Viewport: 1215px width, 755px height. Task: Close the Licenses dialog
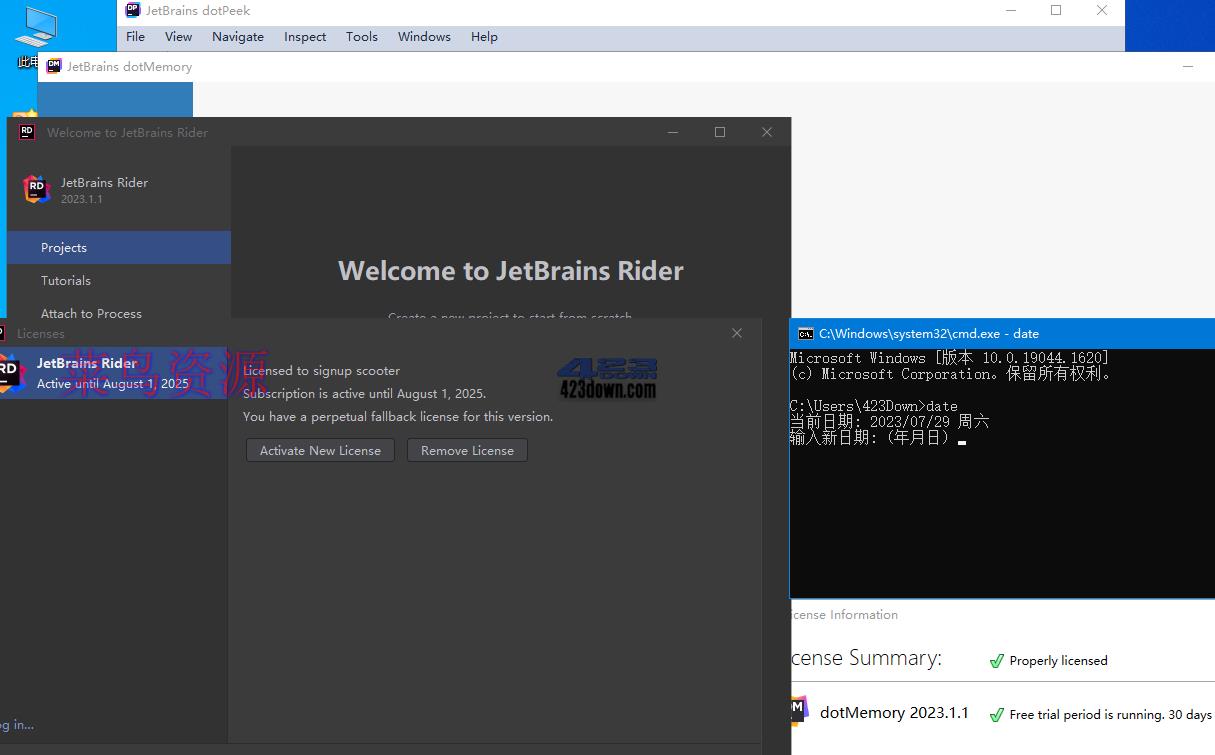point(737,333)
